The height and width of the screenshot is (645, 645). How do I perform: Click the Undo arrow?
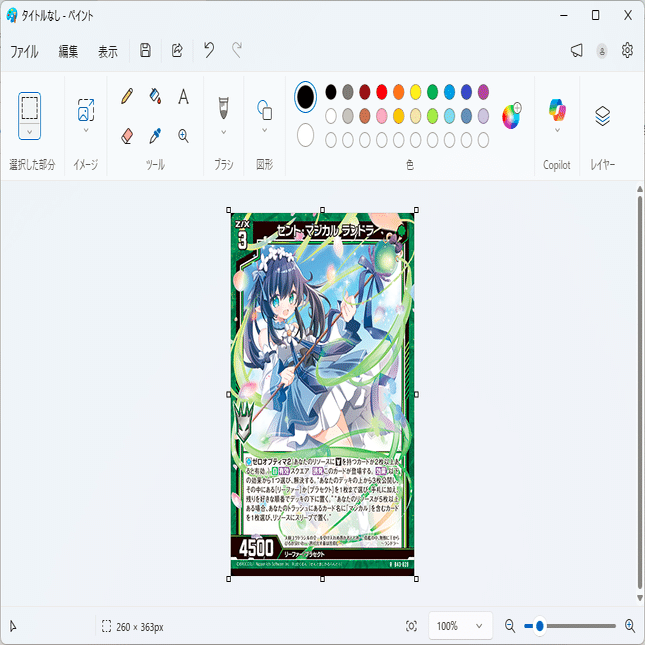click(x=209, y=50)
